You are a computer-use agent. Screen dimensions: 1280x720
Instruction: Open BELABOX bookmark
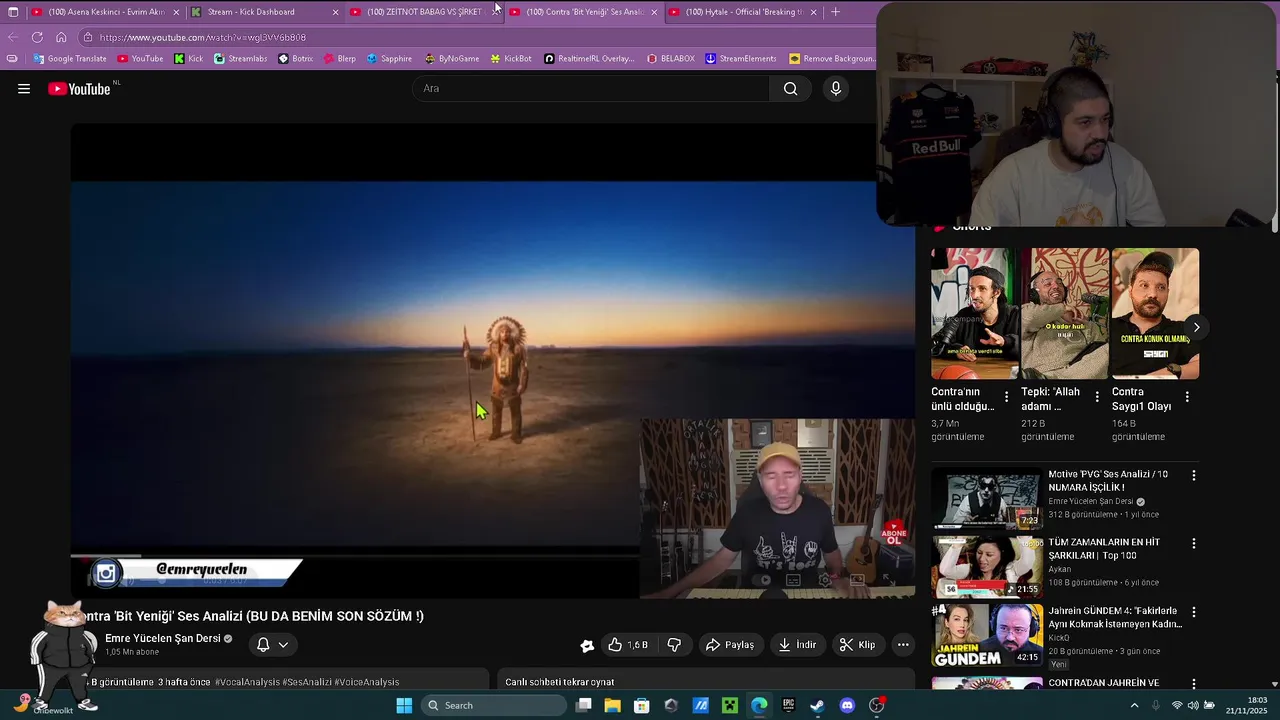pyautogui.click(x=670, y=58)
